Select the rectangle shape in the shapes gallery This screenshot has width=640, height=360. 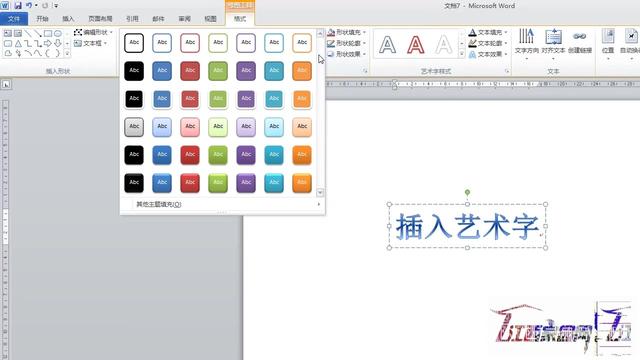pyautogui.click(x=48, y=33)
